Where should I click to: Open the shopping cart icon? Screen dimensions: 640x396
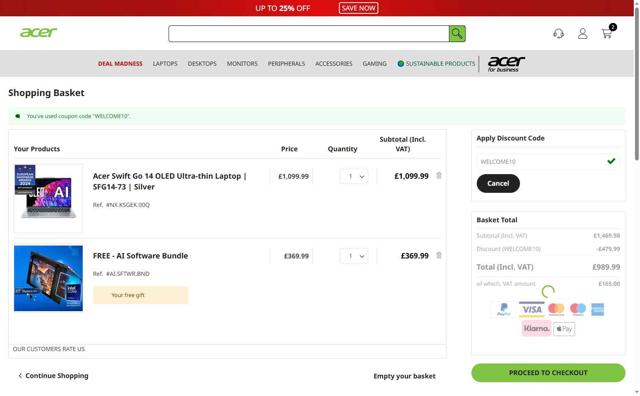tap(607, 33)
